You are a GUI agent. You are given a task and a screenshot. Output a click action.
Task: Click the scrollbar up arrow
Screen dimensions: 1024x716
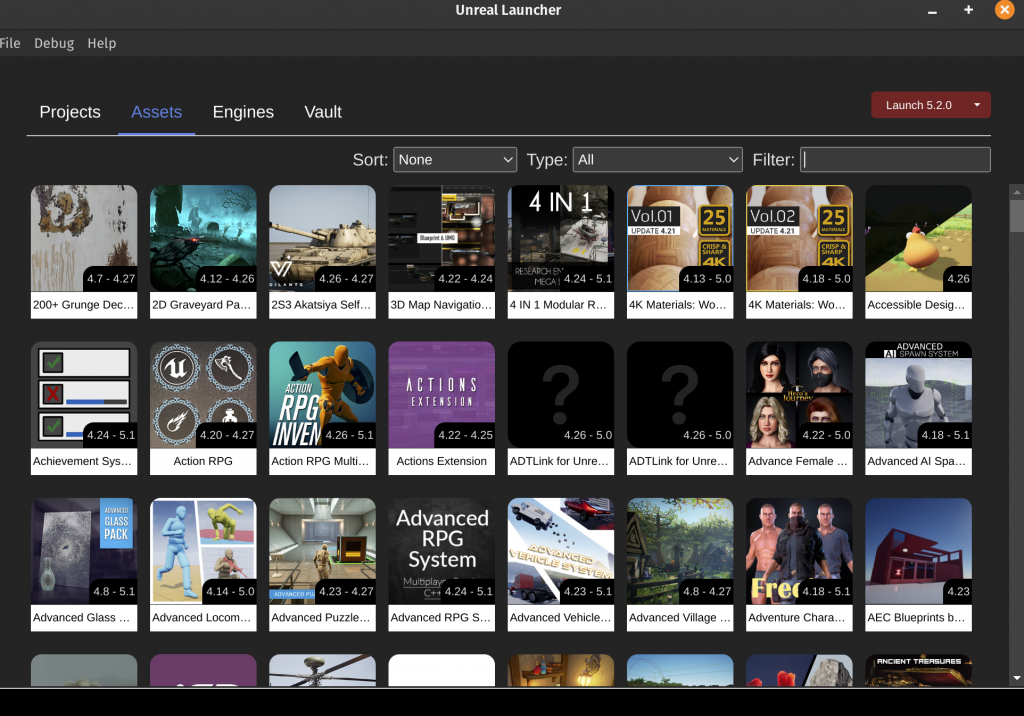tap(1017, 192)
